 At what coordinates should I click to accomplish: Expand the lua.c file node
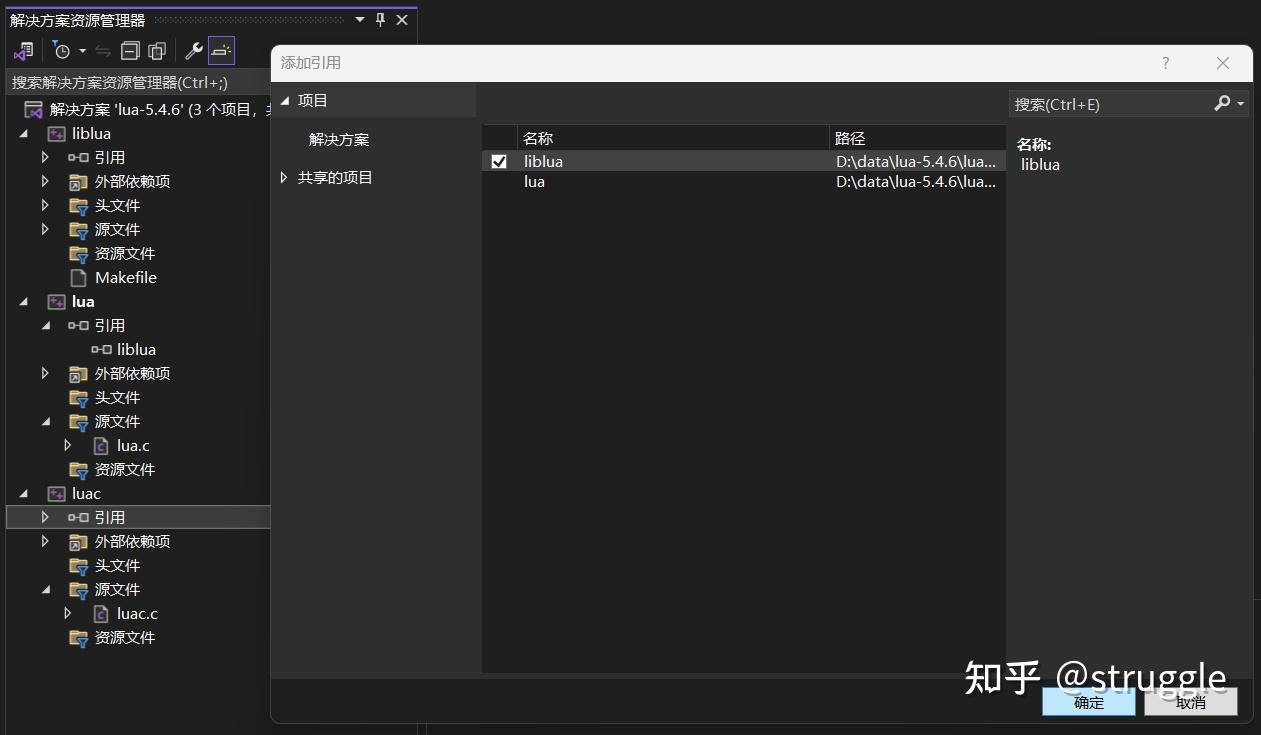tap(68, 445)
